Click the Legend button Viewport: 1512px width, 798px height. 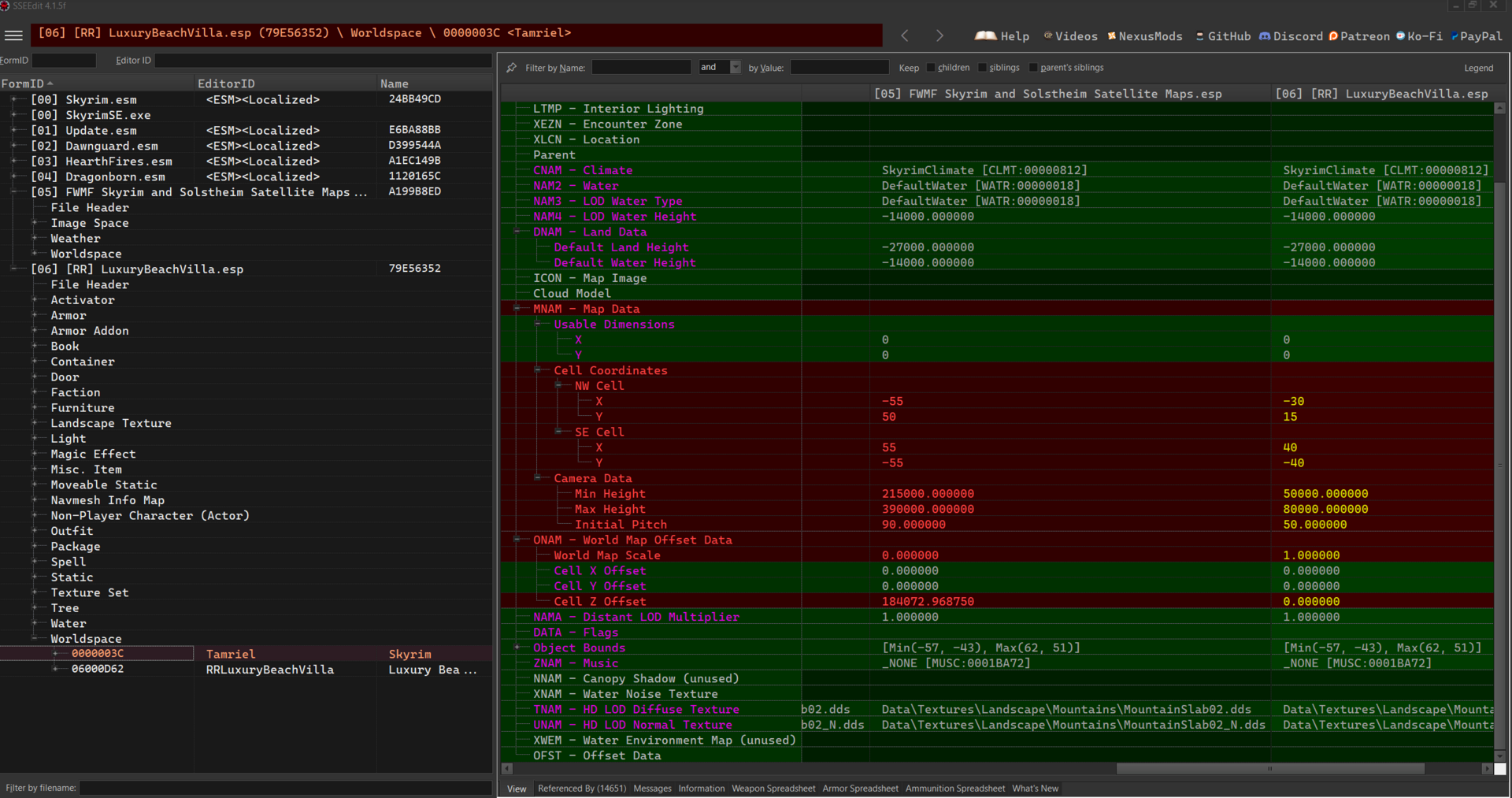coord(1478,68)
